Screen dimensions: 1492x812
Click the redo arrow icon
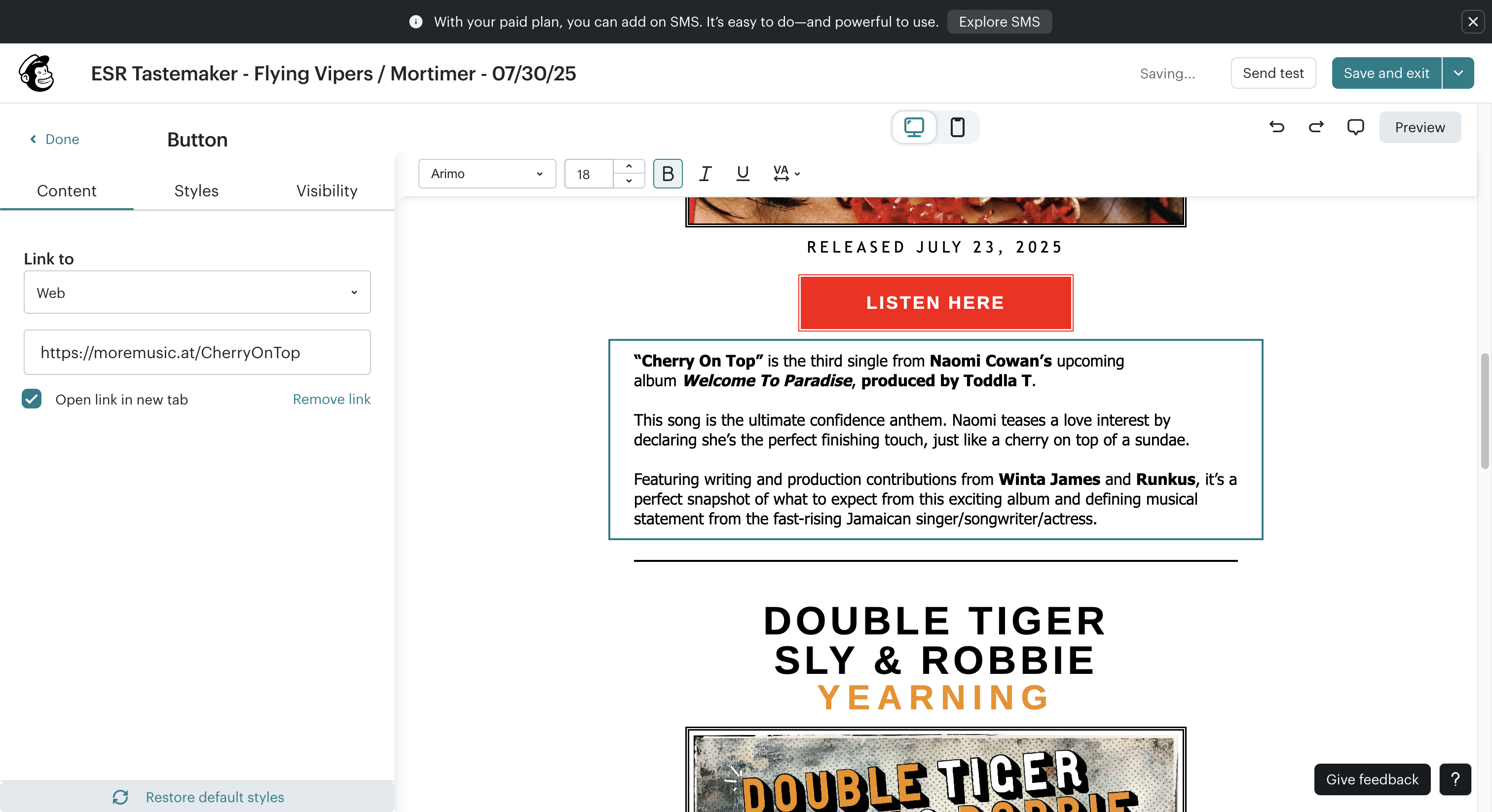point(1316,127)
